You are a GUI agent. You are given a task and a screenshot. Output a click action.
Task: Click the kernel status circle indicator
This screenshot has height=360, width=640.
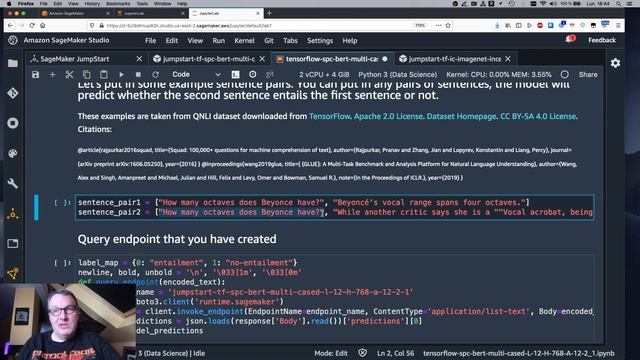click(564, 75)
